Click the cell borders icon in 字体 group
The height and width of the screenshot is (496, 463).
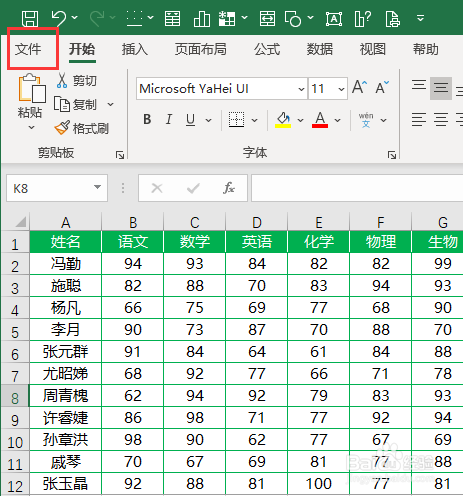click(x=236, y=119)
